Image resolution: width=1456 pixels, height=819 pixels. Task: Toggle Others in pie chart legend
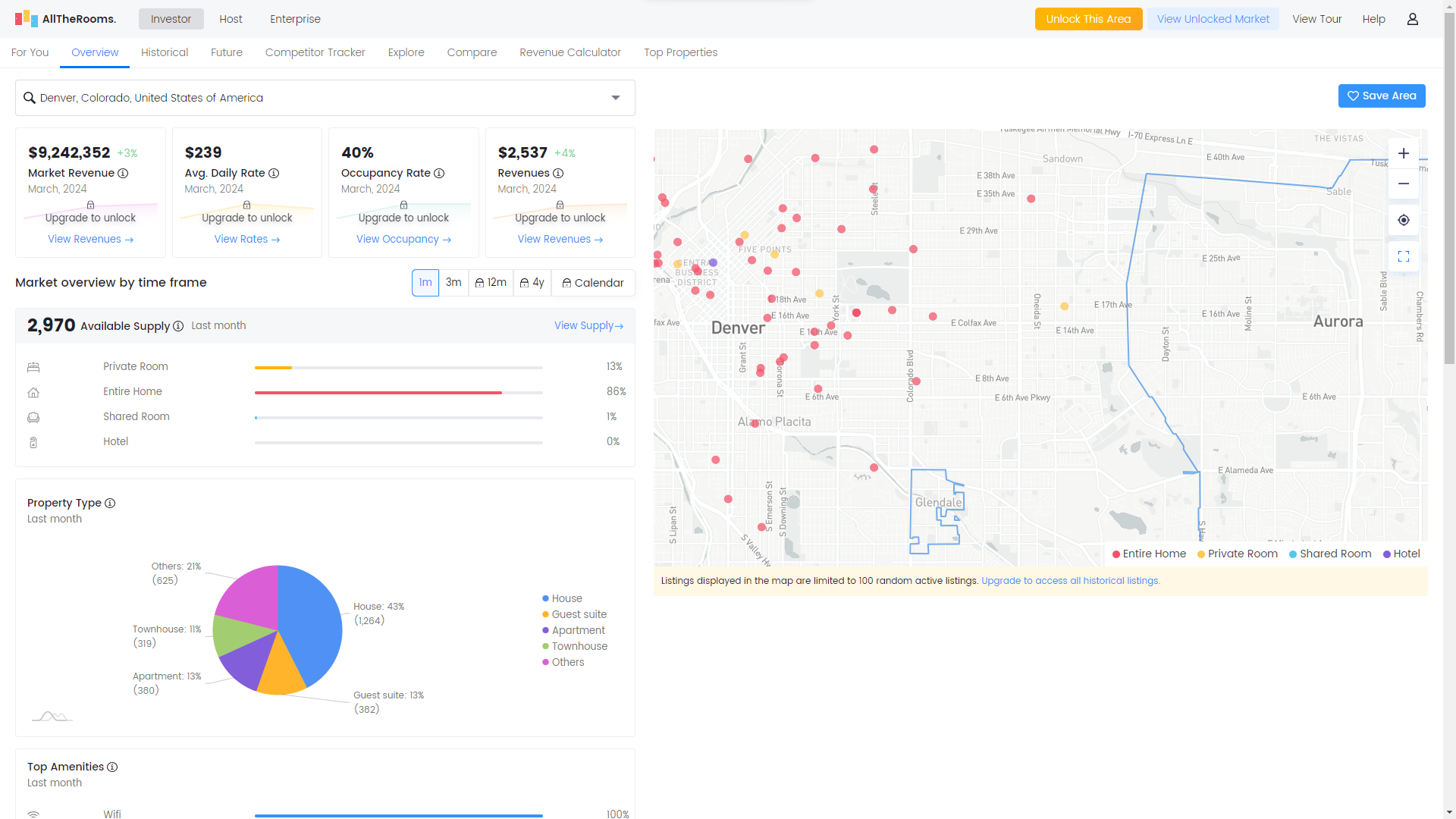click(563, 662)
